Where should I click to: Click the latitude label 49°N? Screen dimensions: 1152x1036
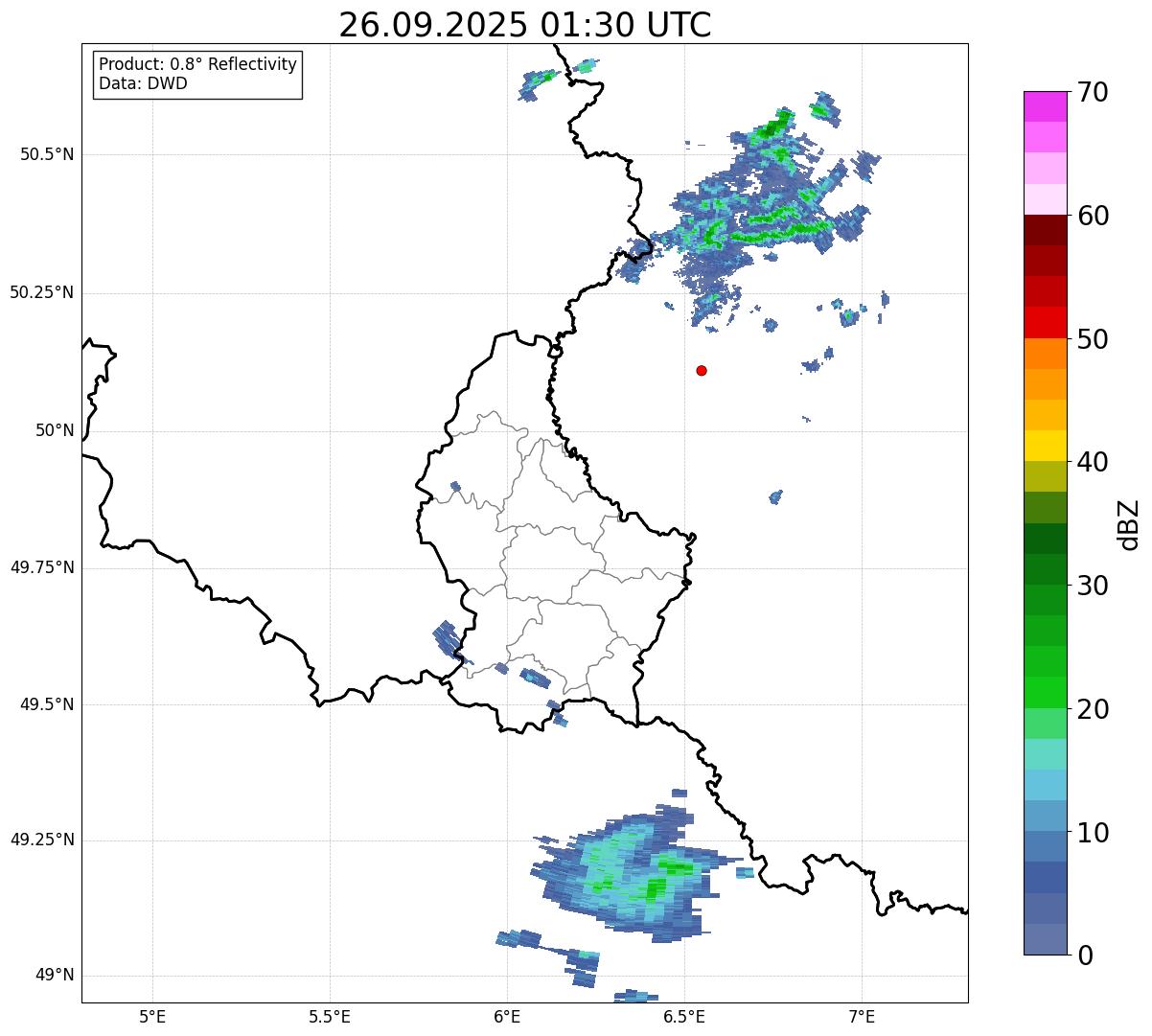tap(55, 976)
